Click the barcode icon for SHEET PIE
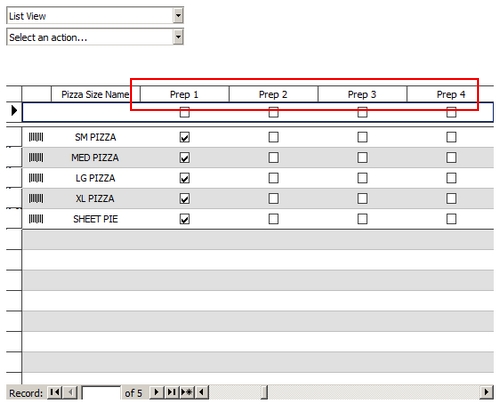Viewport: 500px width, 404px height. pos(36,219)
